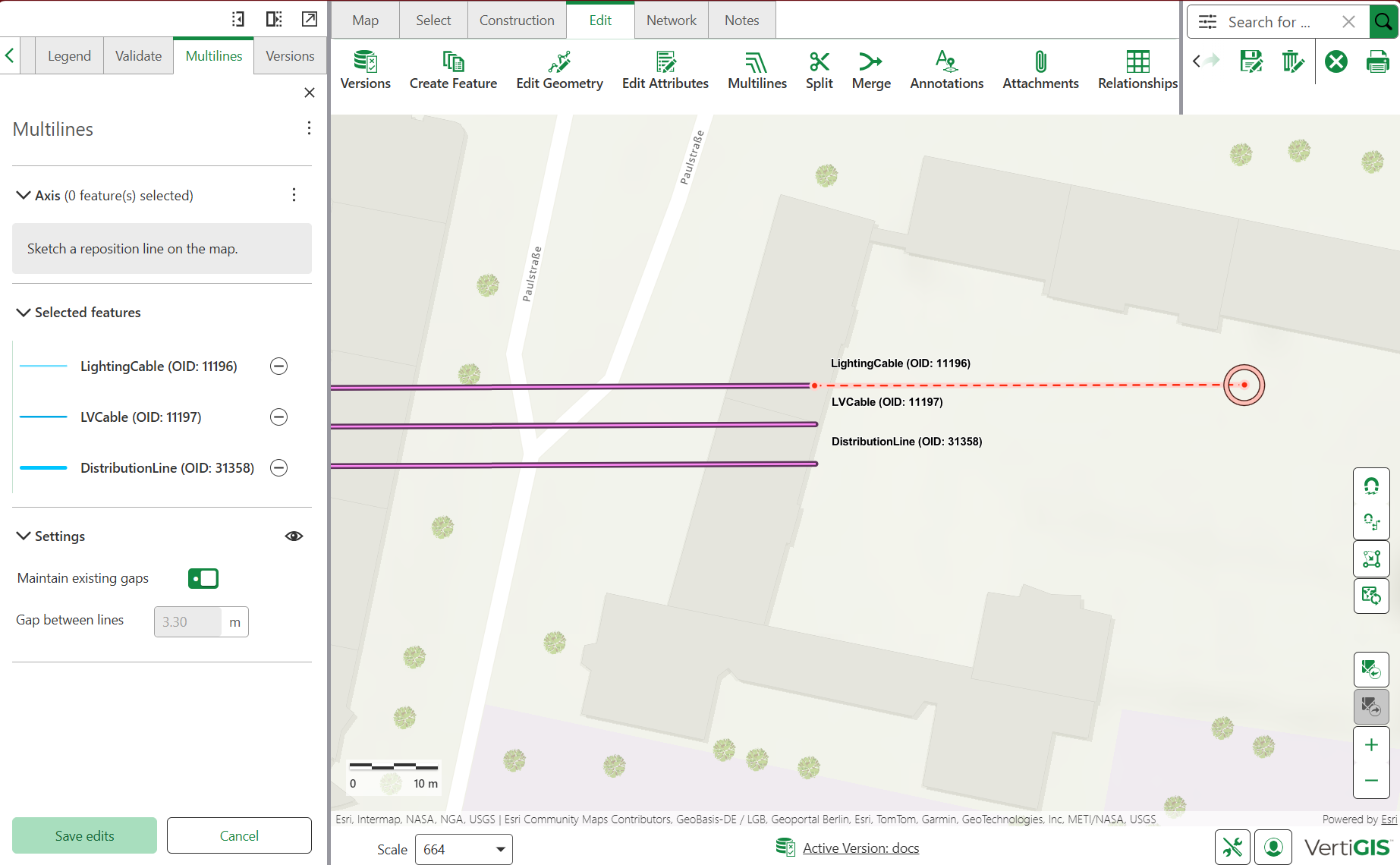This screenshot has width=1400, height=865.
Task: Click the LightingCable line color swatch
Action: [x=43, y=366]
